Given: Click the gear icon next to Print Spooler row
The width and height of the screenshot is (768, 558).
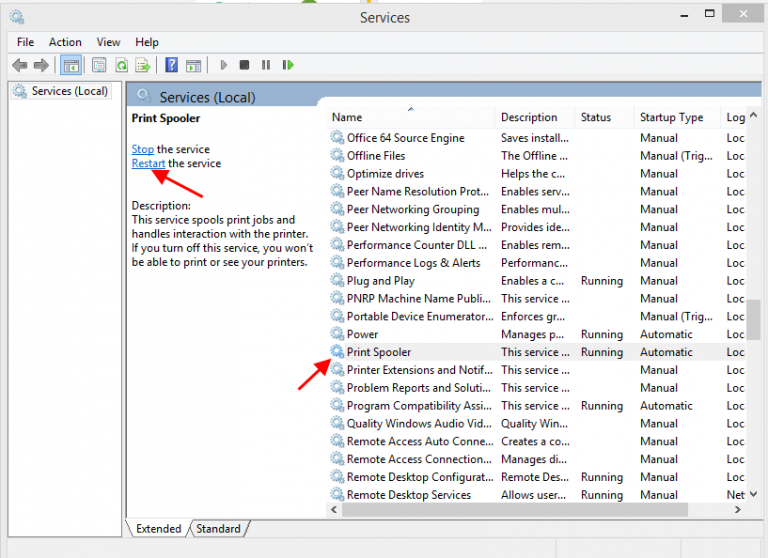Looking at the screenshot, I should [337, 352].
